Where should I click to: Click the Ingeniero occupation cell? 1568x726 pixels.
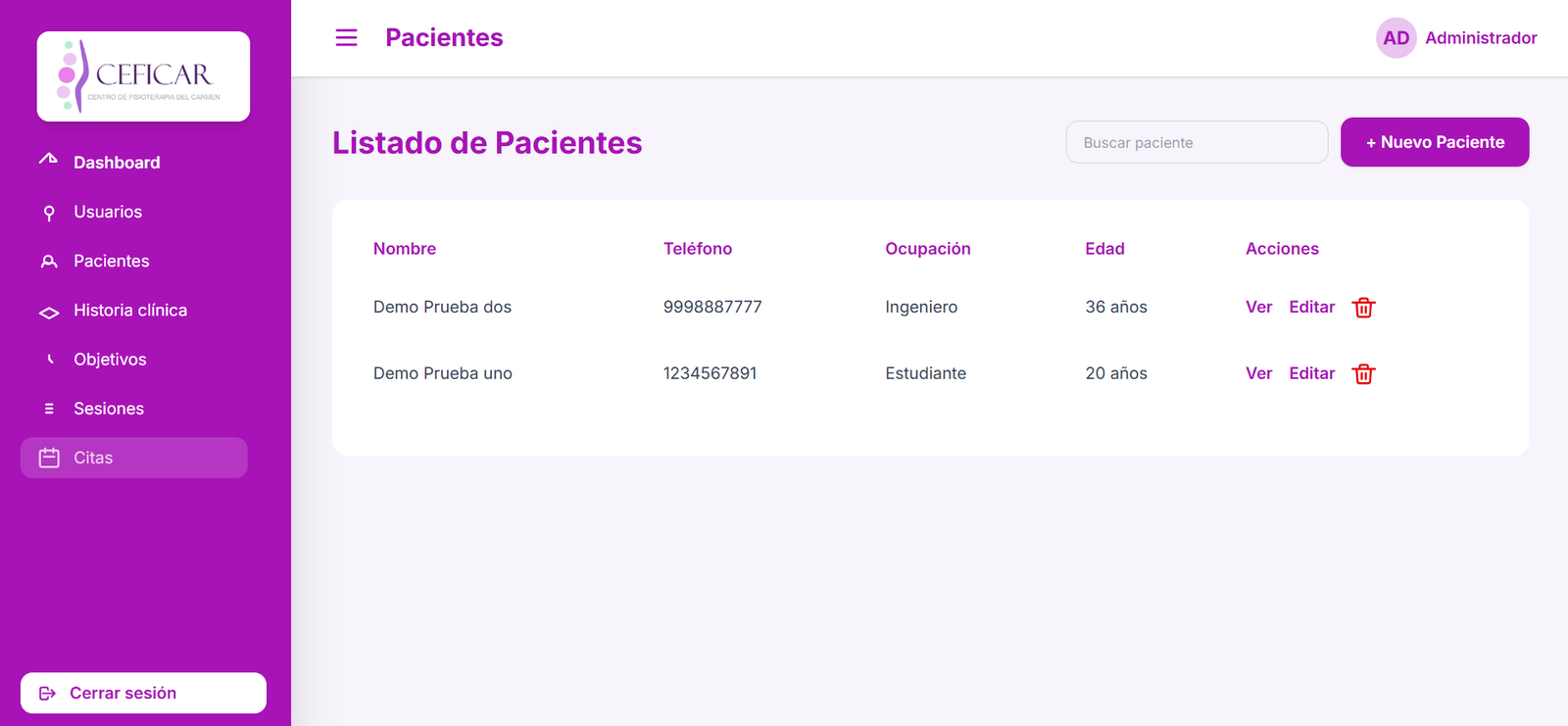pos(921,307)
